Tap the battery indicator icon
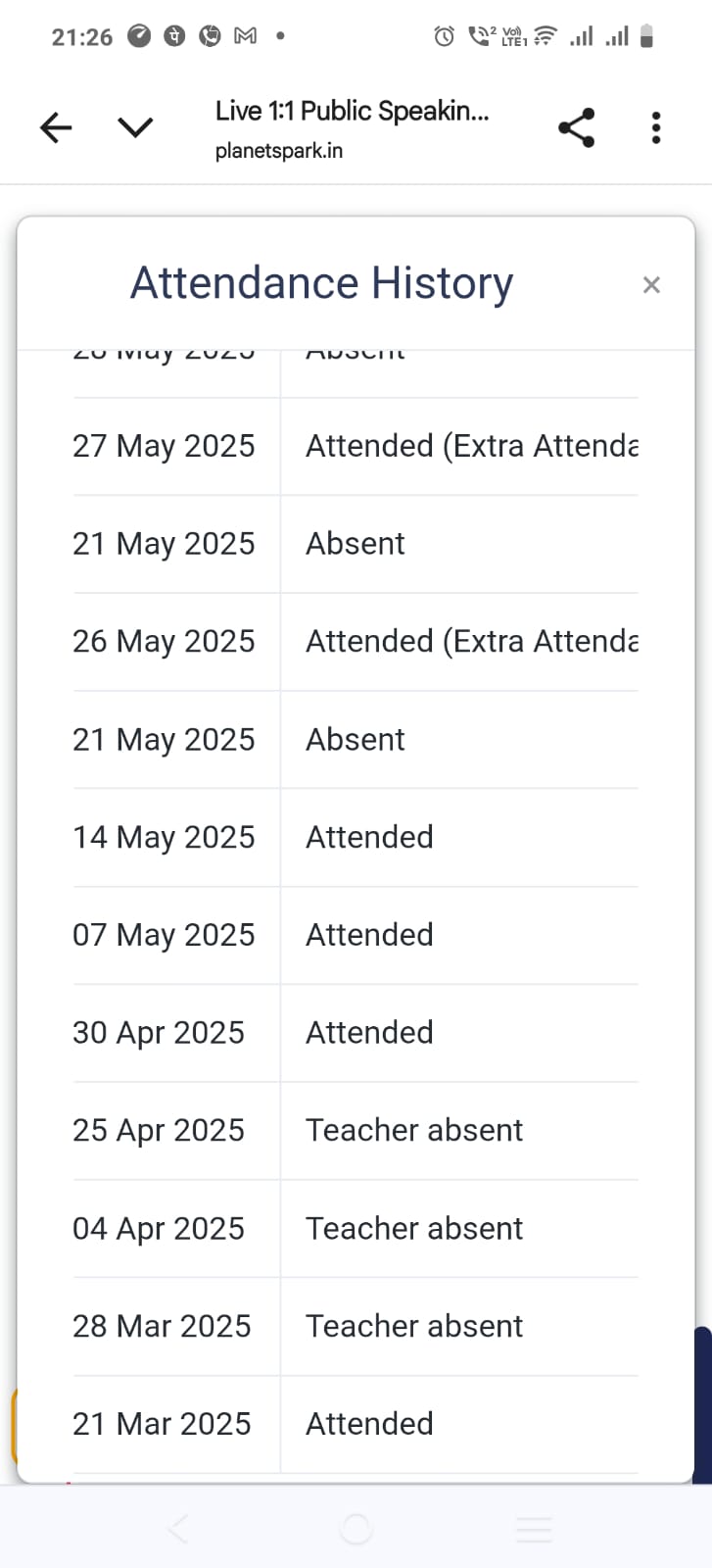The width and height of the screenshot is (712, 1568). (646, 37)
